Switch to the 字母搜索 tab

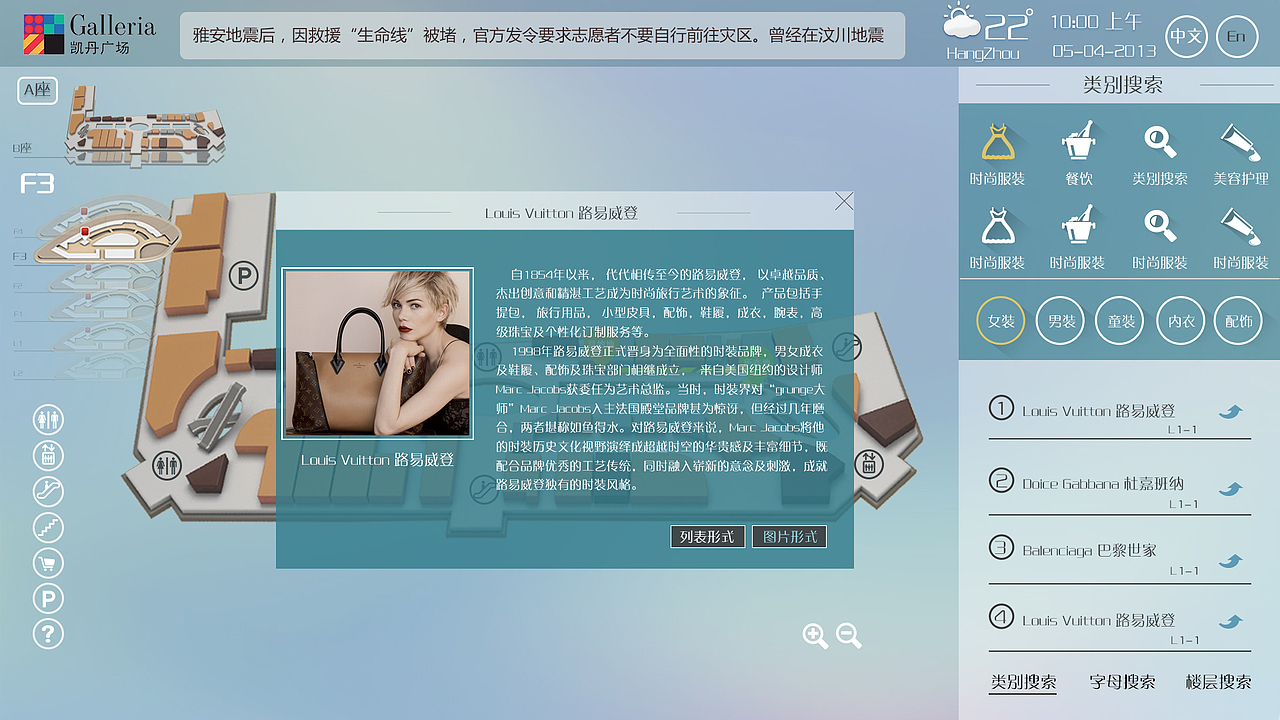[x=1122, y=682]
